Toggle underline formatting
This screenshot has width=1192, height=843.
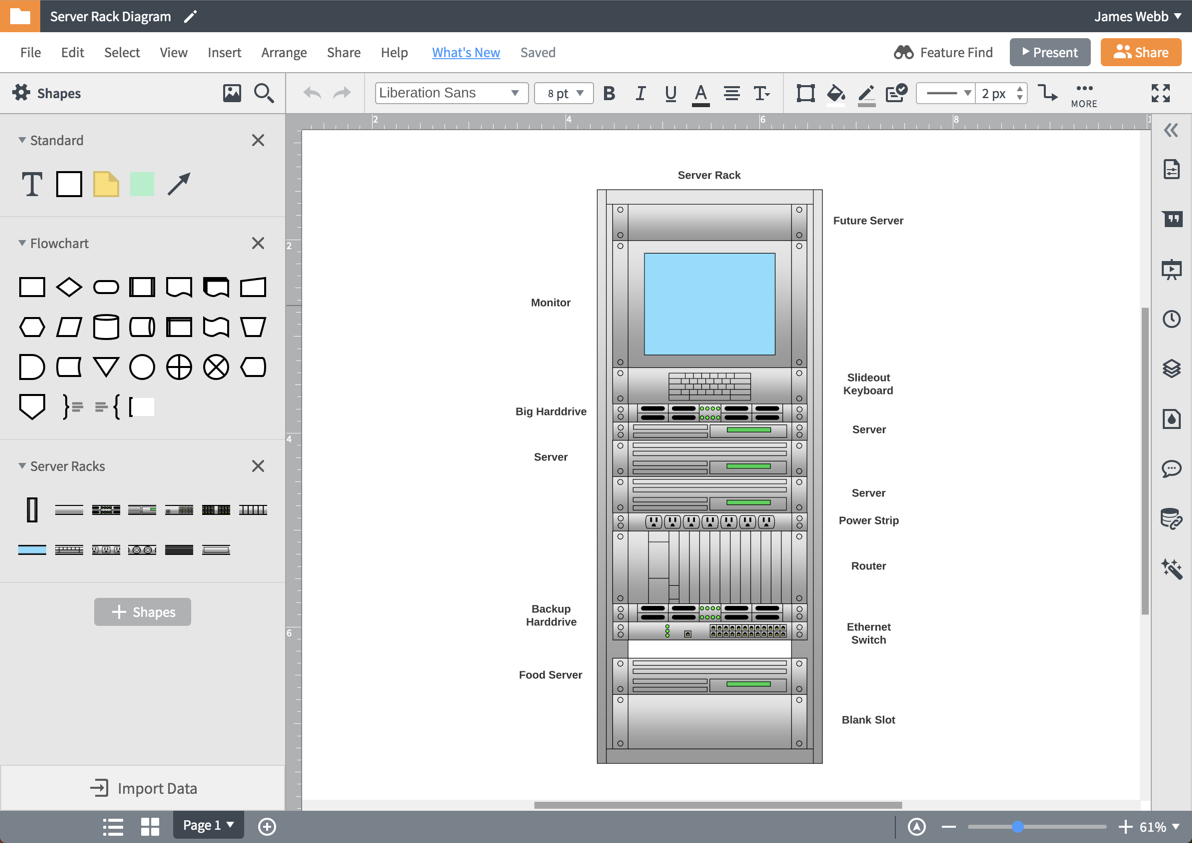670,93
